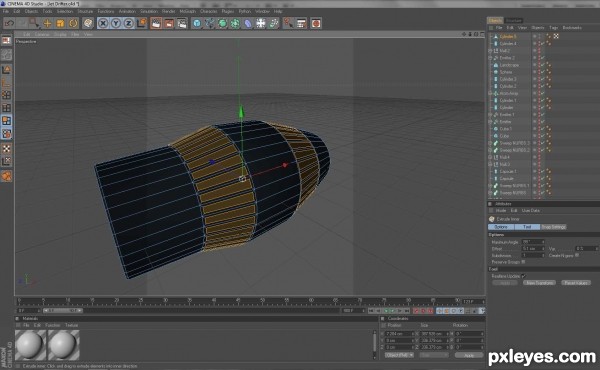The image size is (600, 370).
Task: Toggle the Realtime Update checkbox
Action: [x=523, y=276]
